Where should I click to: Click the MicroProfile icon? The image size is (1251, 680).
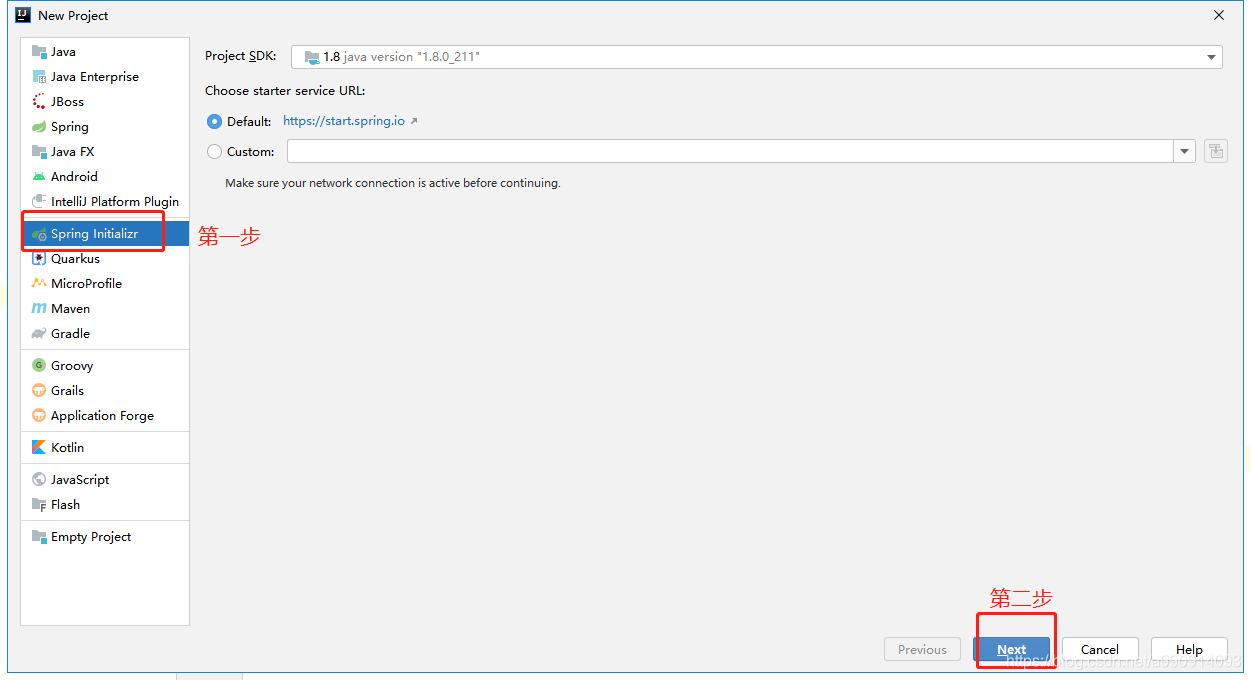[x=39, y=284]
